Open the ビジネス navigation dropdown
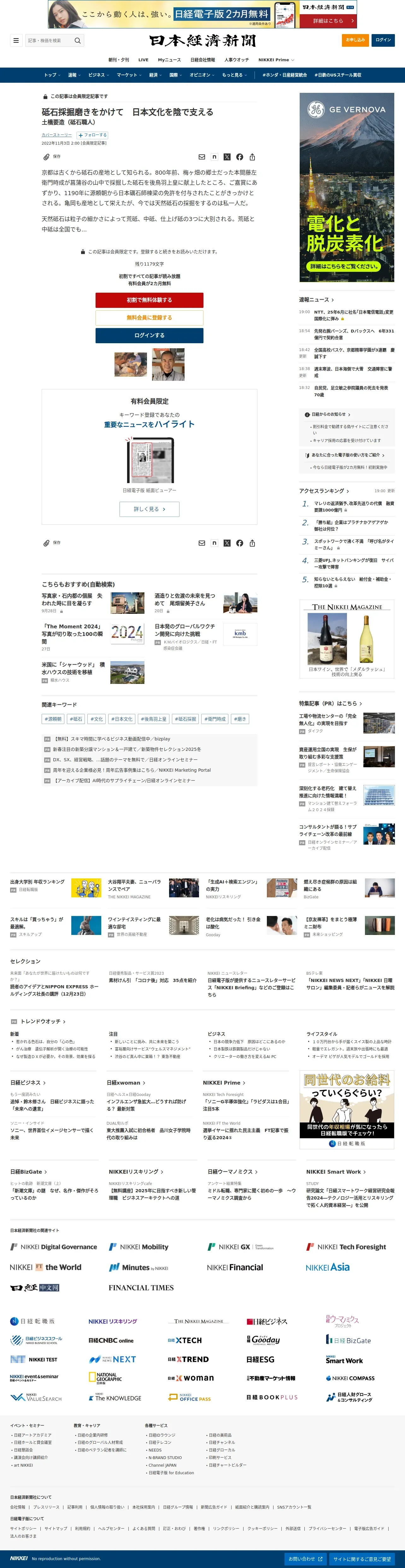Viewport: 405px width, 1568px height. pos(98,75)
